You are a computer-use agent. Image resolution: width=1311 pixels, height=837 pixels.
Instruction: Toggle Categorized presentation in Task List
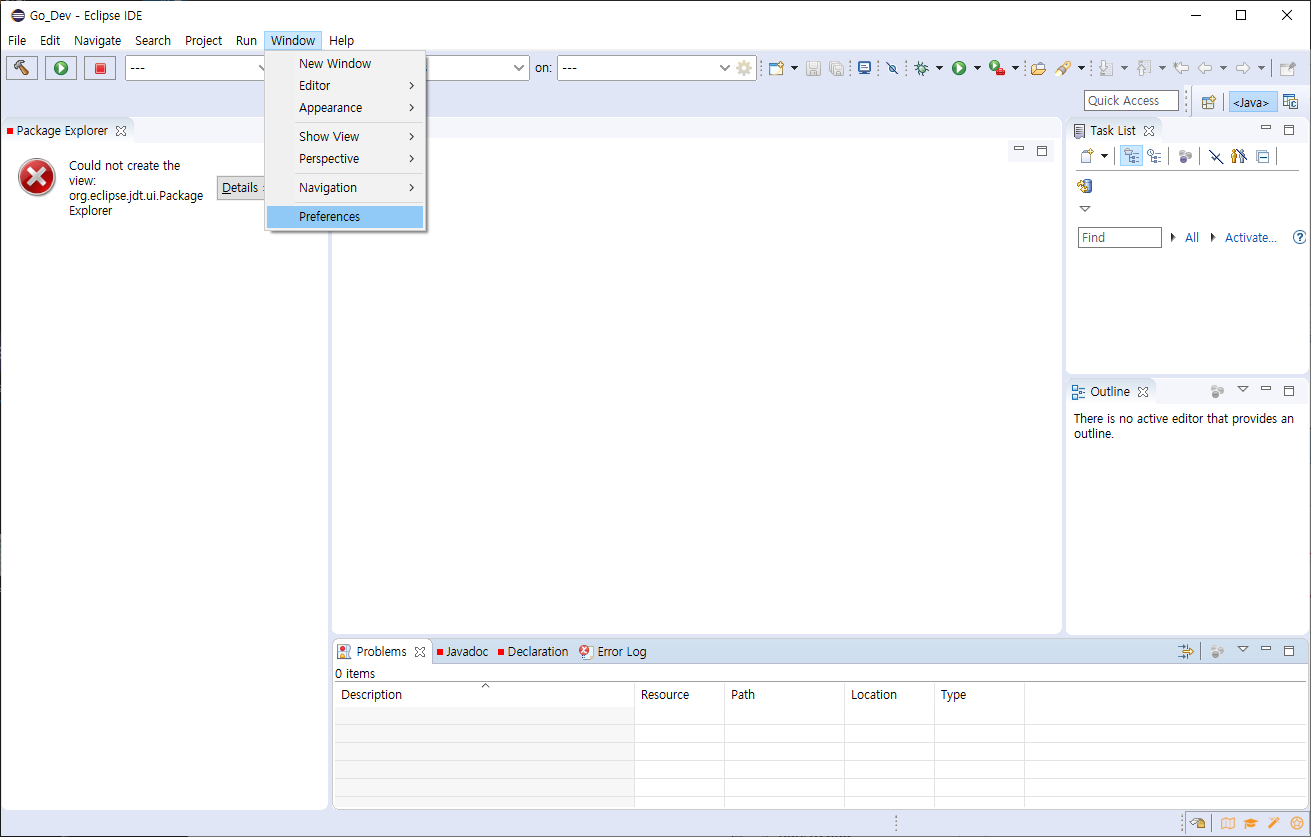1131,156
